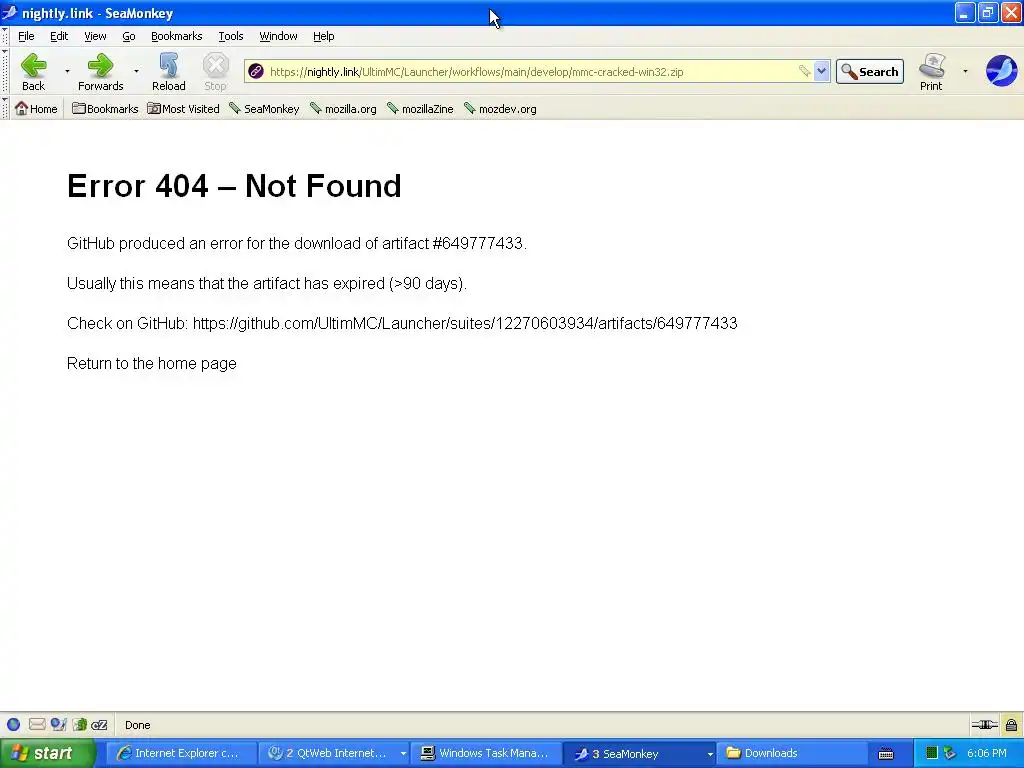Image resolution: width=1024 pixels, height=768 pixels.
Task: Expand the Forwards button history dropdown
Action: tap(136, 71)
